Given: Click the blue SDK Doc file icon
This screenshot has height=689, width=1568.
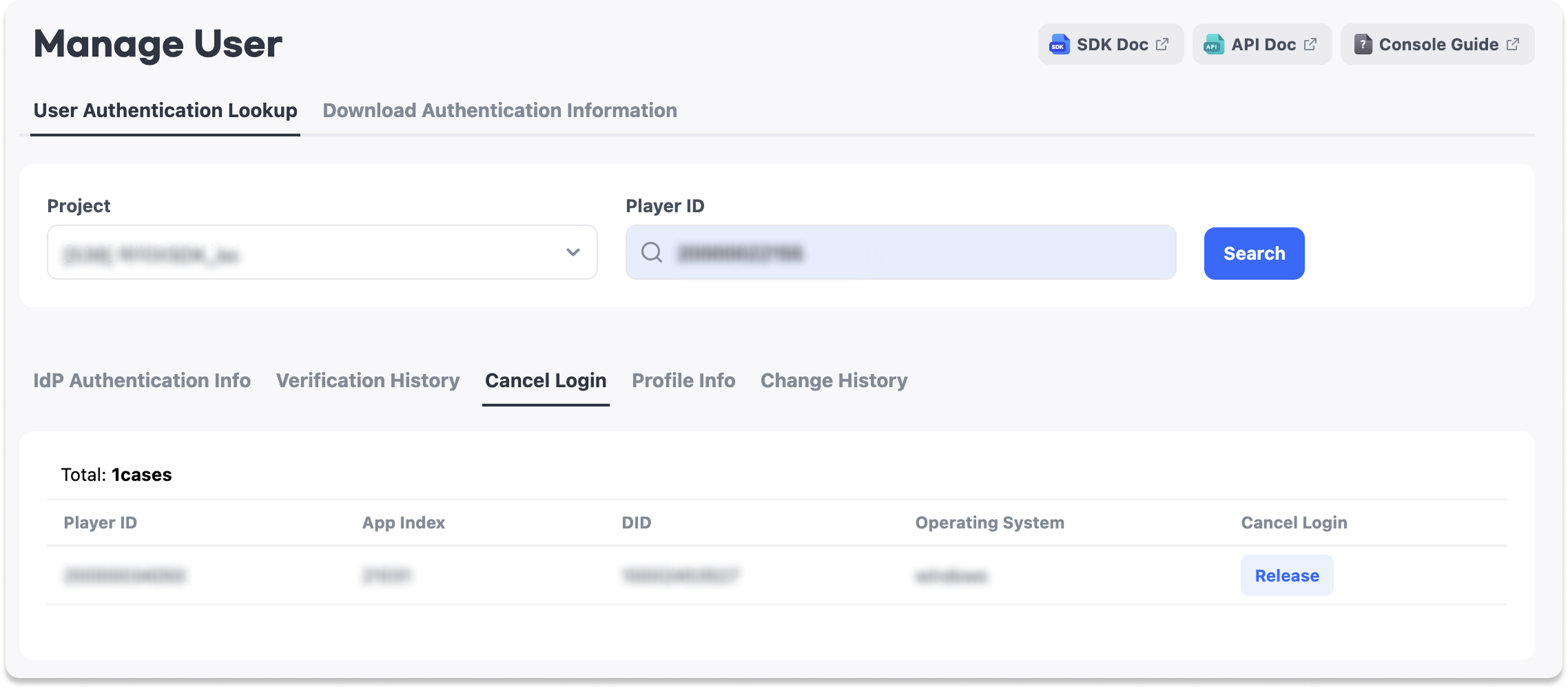Looking at the screenshot, I should coord(1060,45).
